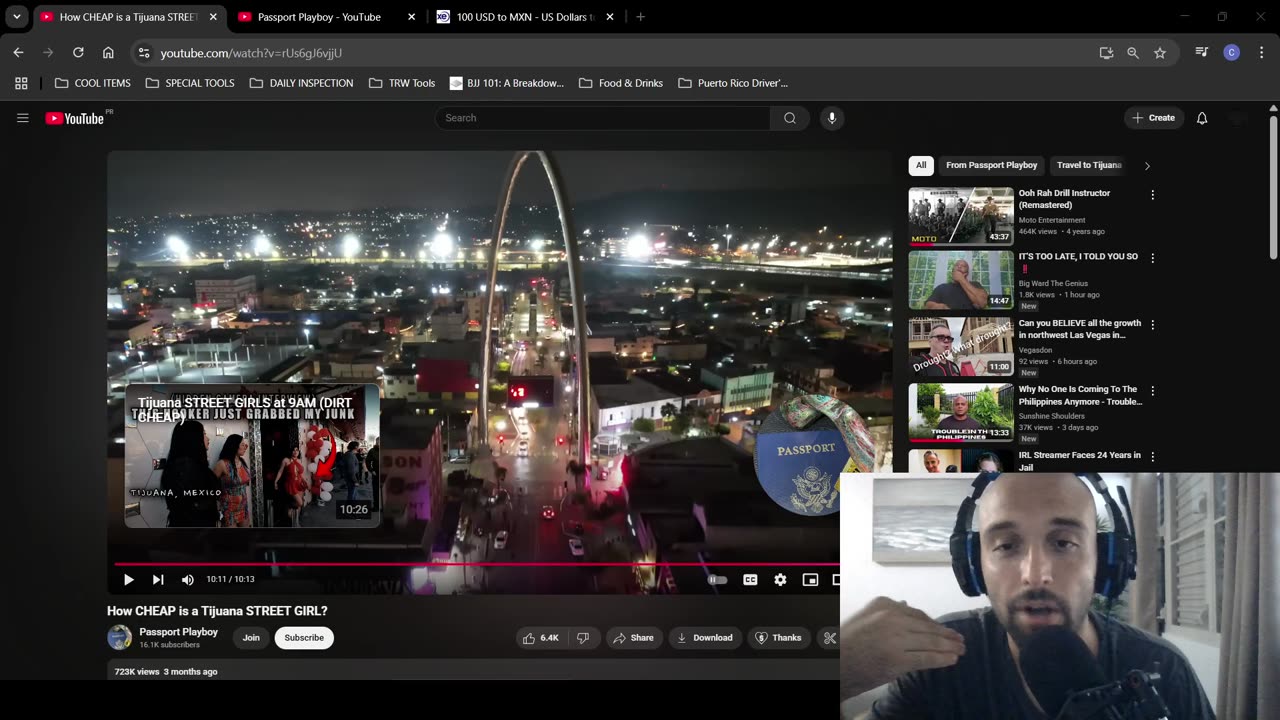Image resolution: width=1280 pixels, height=720 pixels.
Task: Open the Create menu
Action: pyautogui.click(x=1154, y=118)
